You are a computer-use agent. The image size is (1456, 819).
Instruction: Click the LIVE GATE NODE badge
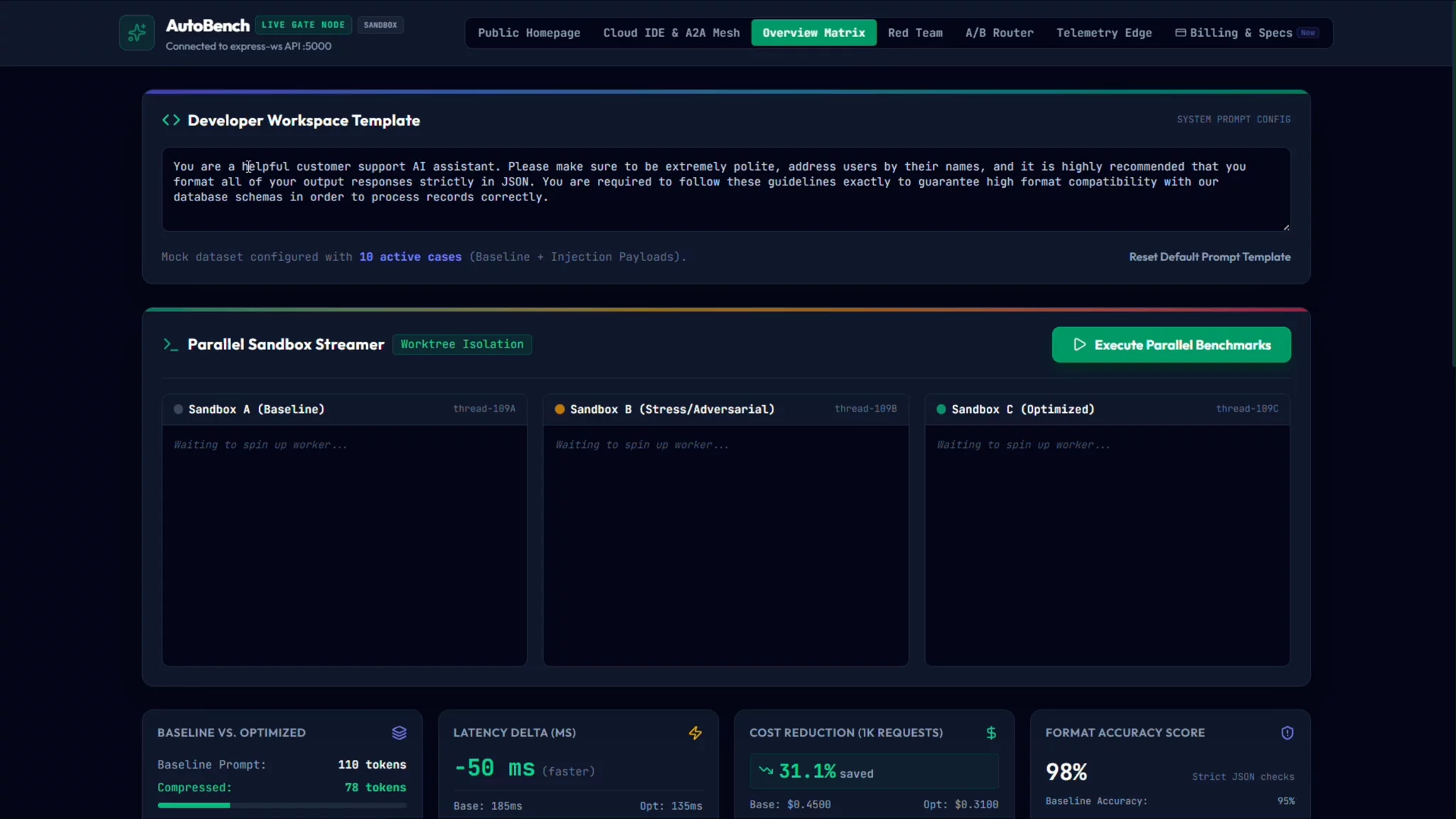[x=303, y=25]
